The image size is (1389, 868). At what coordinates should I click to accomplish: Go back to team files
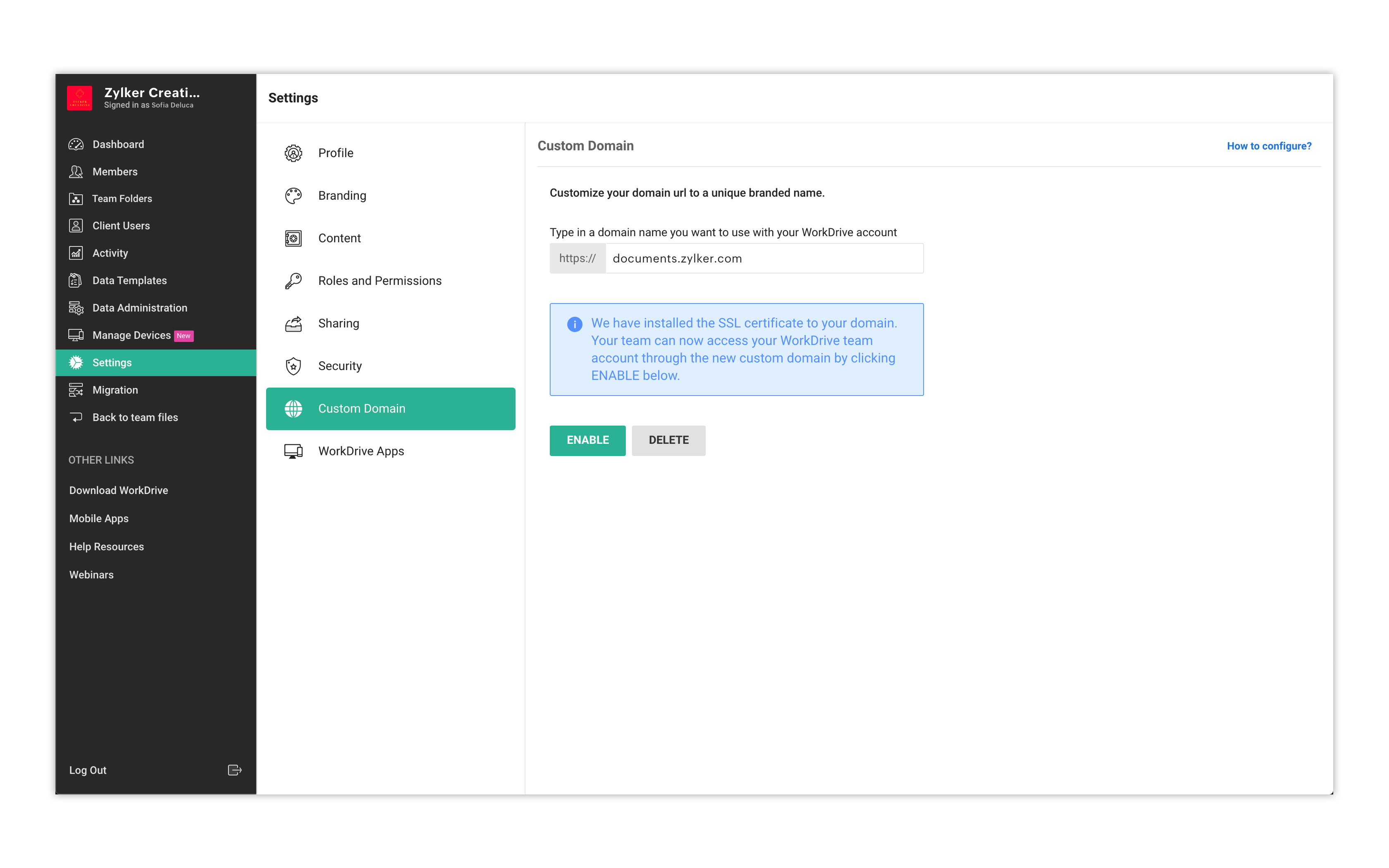point(135,417)
